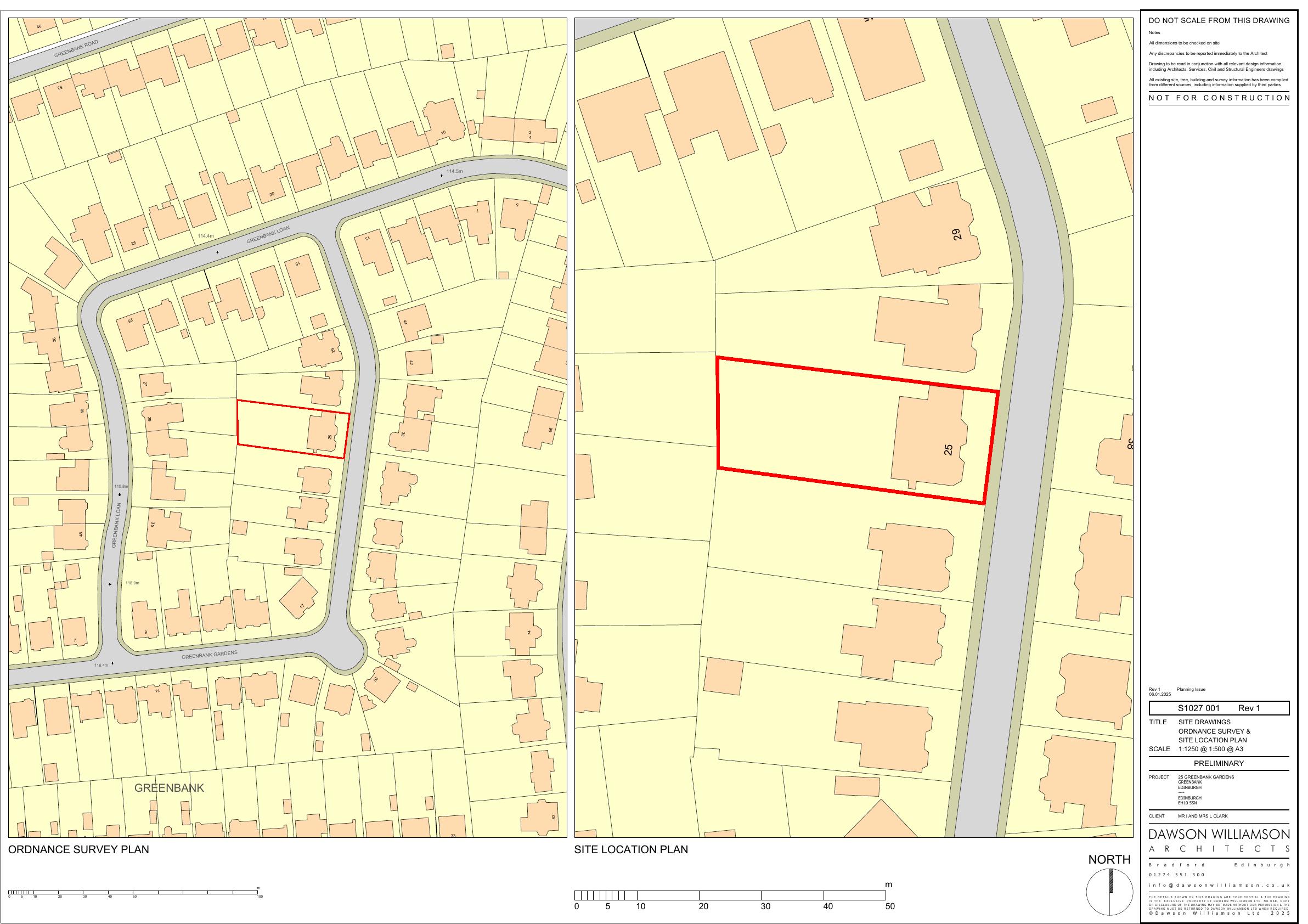Click the SITE LOCATION PLAN title
This screenshot has height=924, width=1308.
click(x=630, y=849)
